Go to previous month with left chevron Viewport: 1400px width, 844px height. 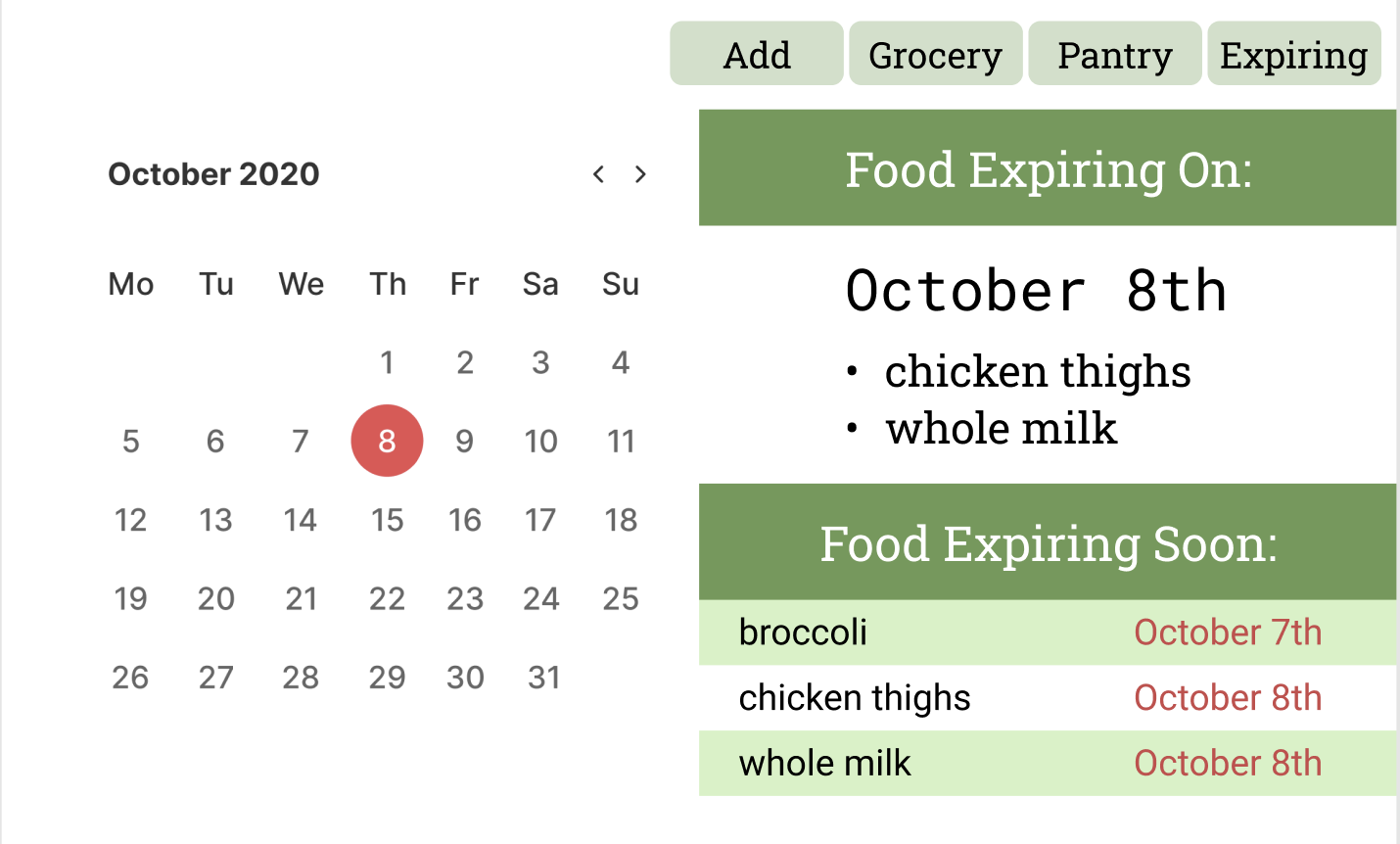coord(598,174)
